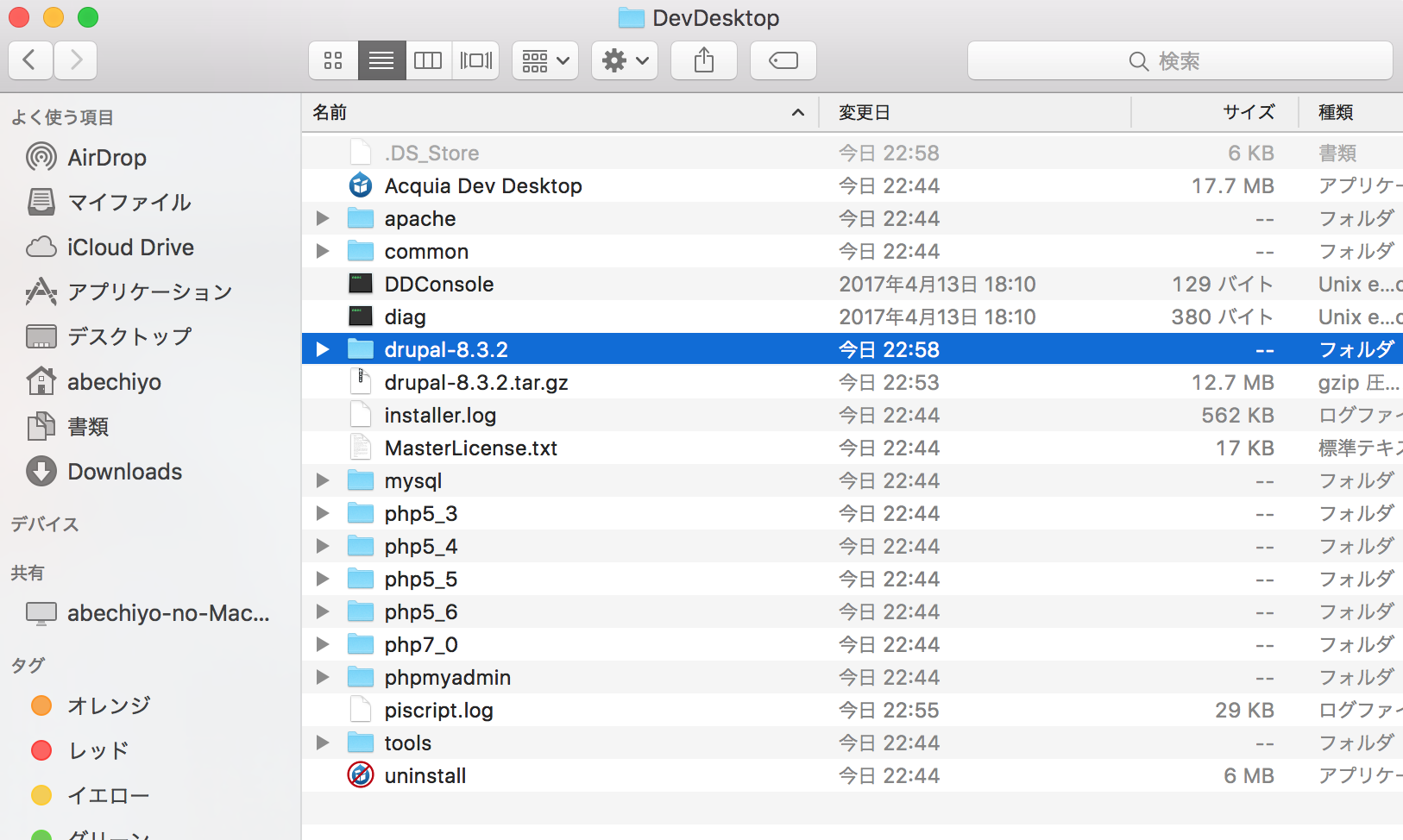Click the 検索 search field
Viewport: 1403px width, 840px height.
pyautogui.click(x=1180, y=61)
